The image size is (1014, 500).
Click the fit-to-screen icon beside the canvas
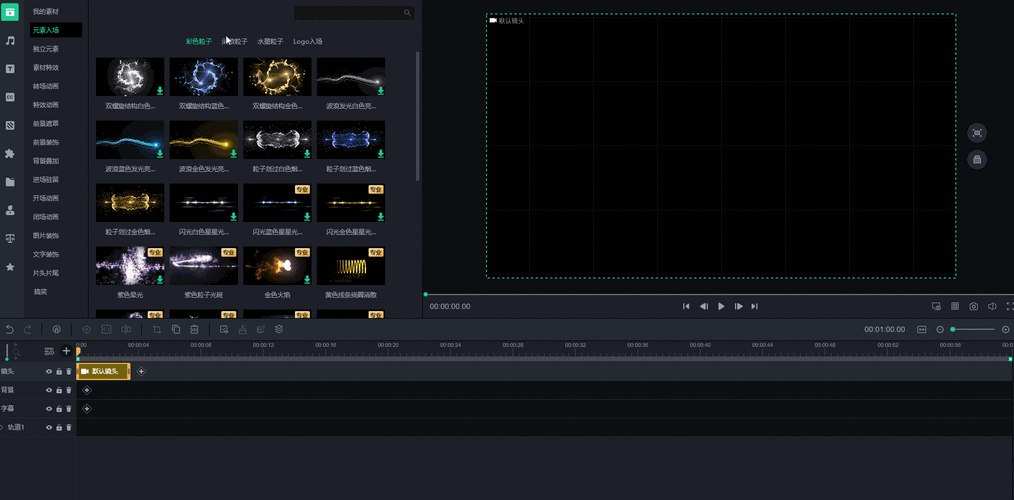tap(977, 133)
